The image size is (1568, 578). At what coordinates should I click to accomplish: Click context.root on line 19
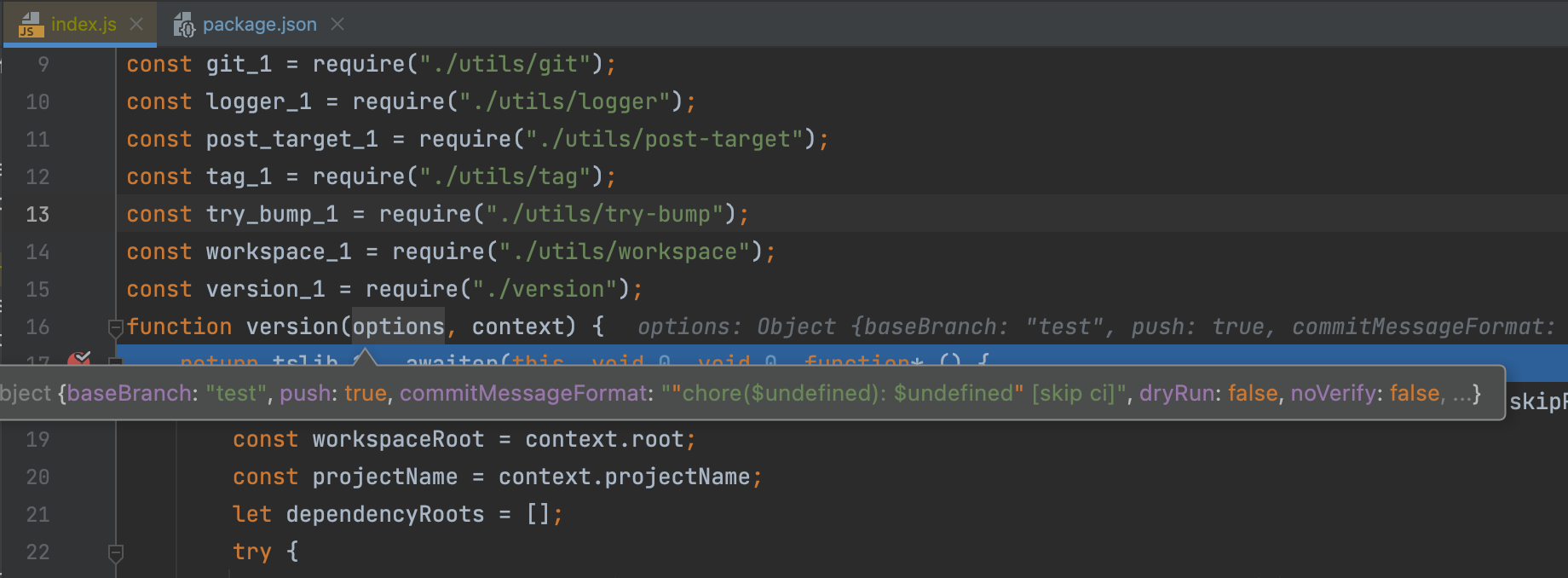click(604, 439)
